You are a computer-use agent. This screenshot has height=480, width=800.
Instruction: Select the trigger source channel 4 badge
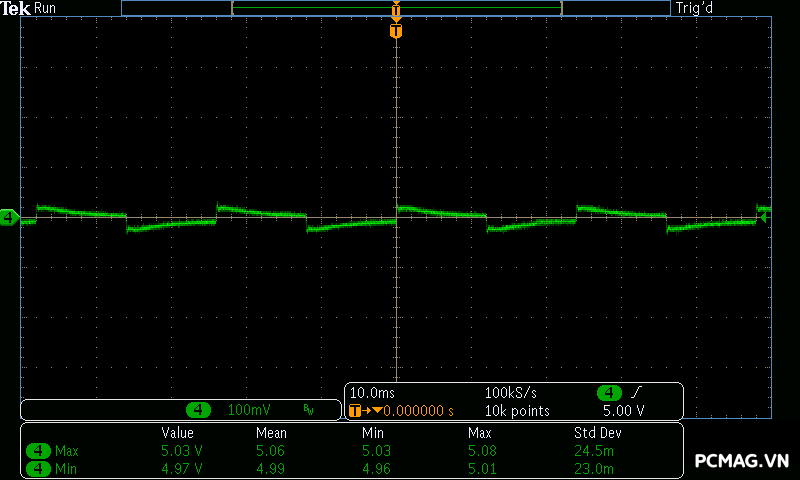pyautogui.click(x=609, y=393)
